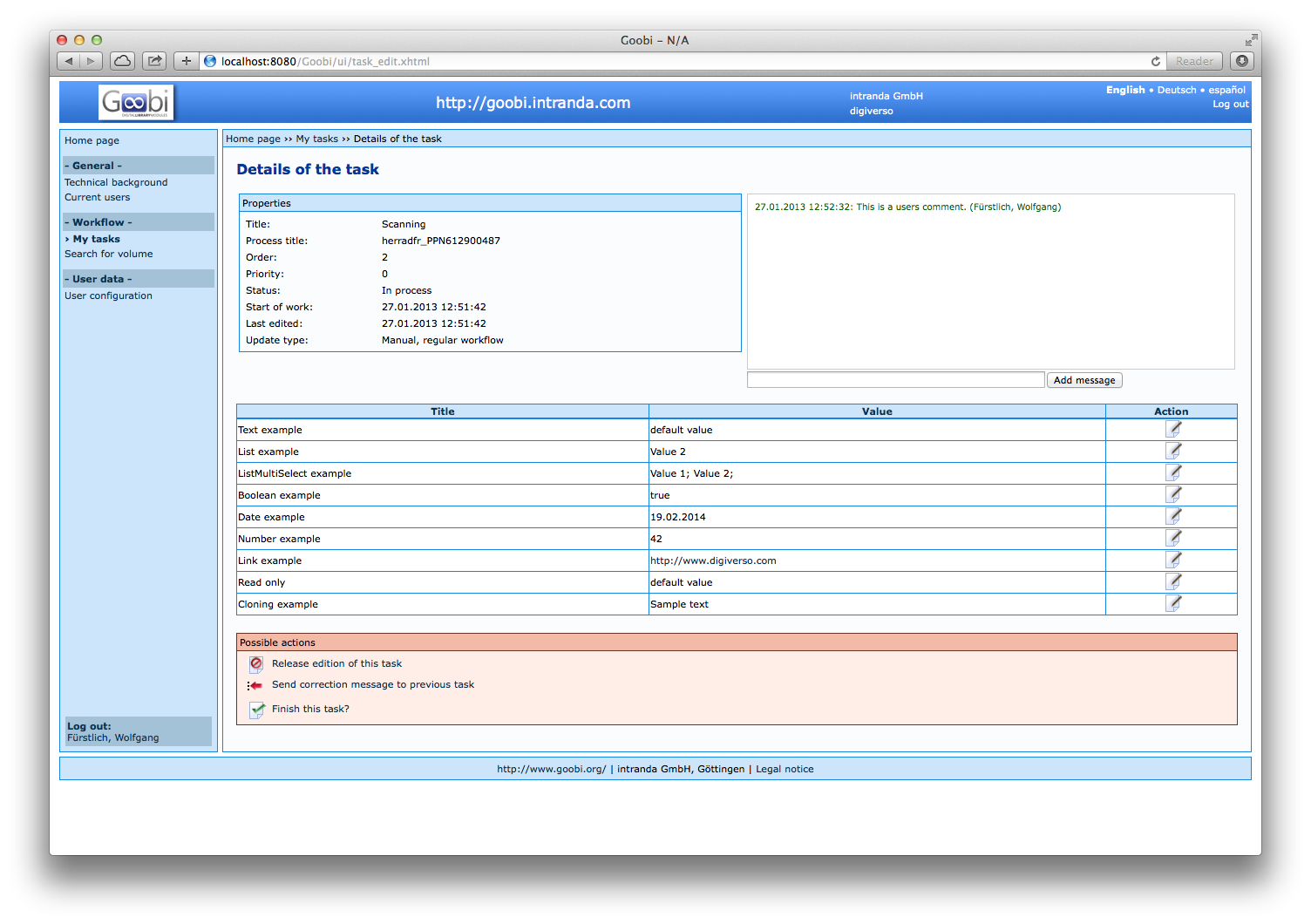Enter fullscreen with the window arrows icon

coord(1251,40)
